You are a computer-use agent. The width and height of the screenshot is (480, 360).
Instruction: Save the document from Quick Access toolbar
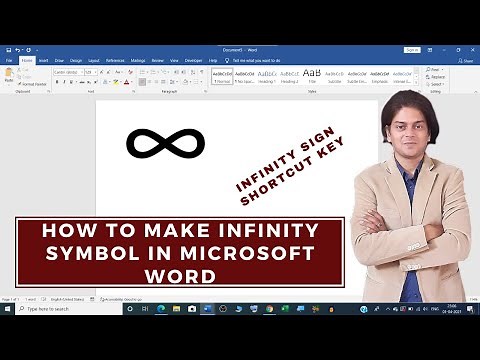[9, 50]
